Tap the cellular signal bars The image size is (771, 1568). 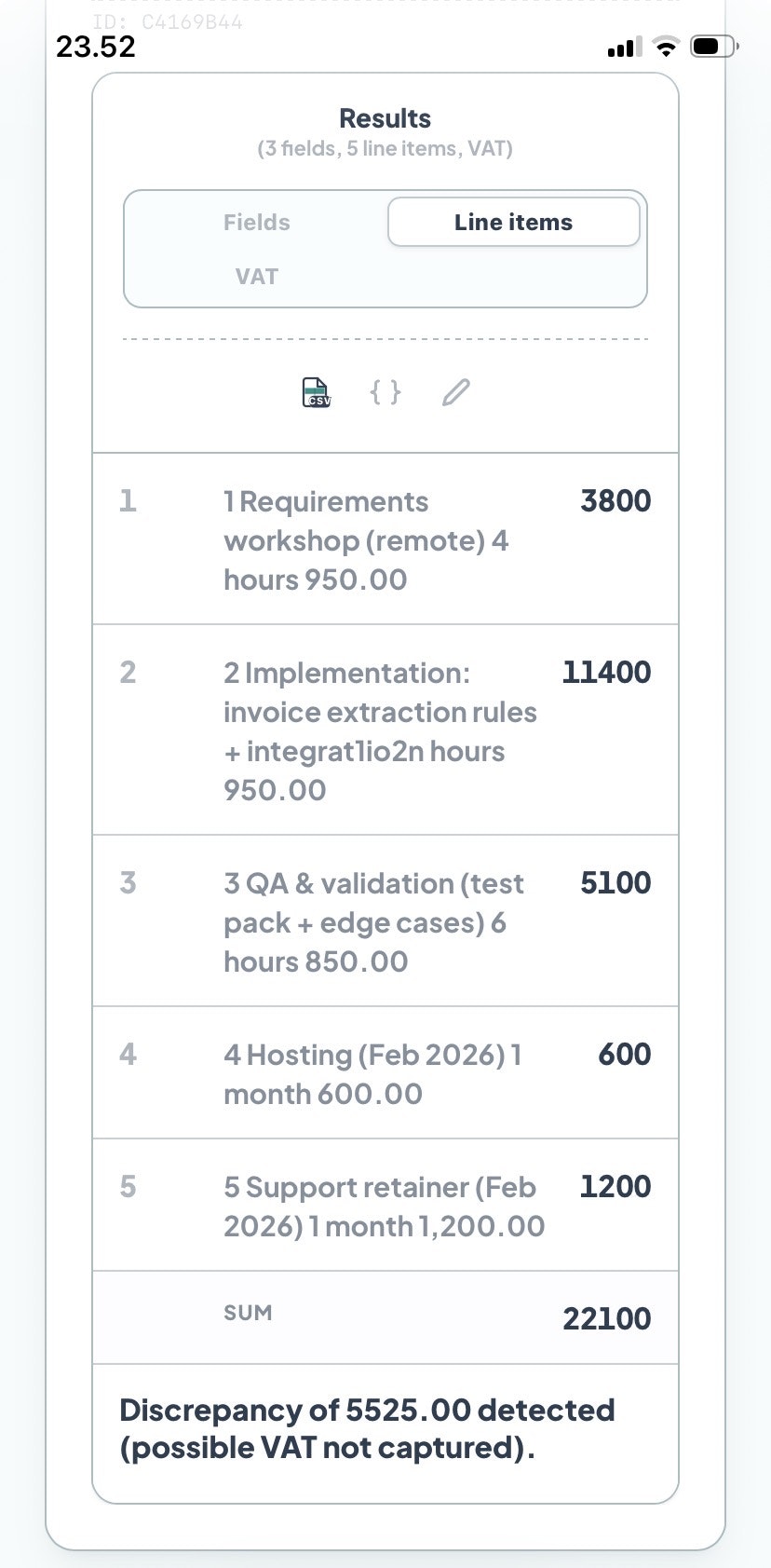tap(626, 47)
